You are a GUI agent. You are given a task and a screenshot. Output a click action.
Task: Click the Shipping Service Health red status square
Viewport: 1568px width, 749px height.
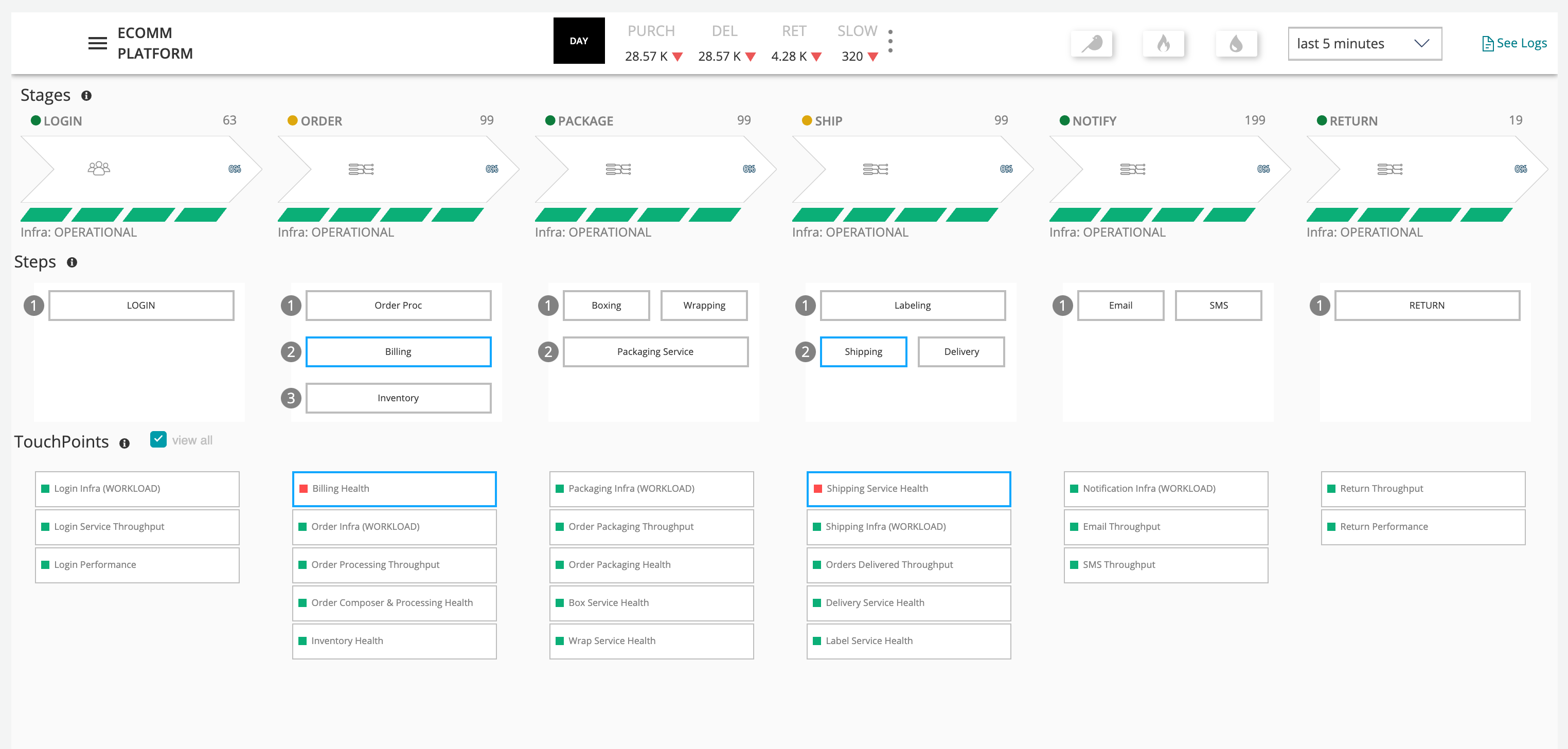tap(817, 489)
